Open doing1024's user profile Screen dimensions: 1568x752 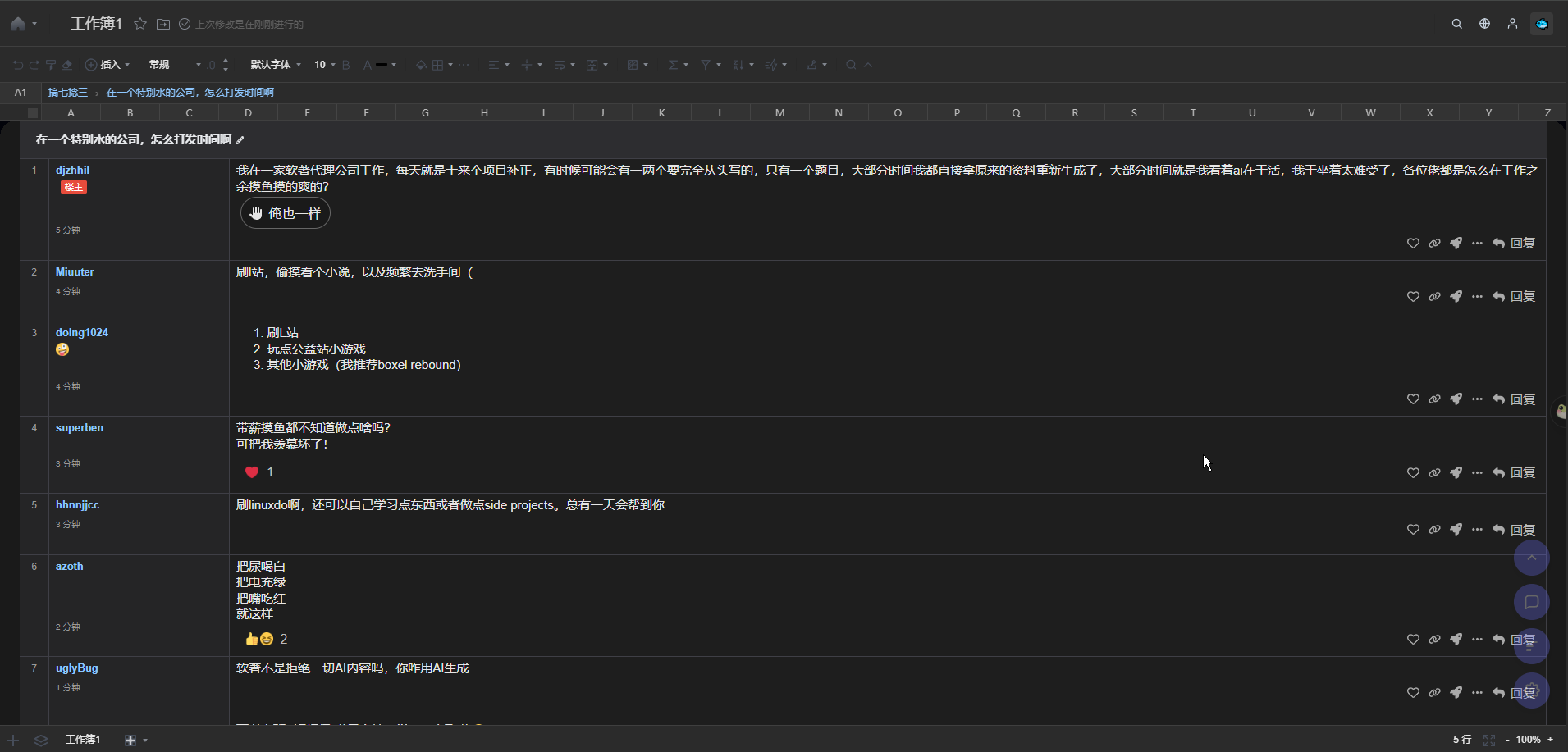pos(82,333)
